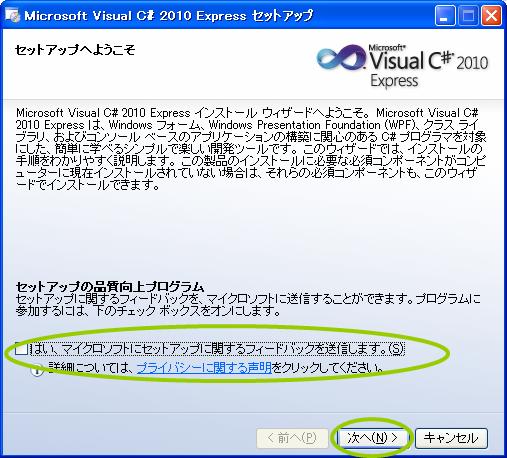507x458 pixels.
Task: Click the Visual Studio infinity logo
Action: click(x=341, y=58)
